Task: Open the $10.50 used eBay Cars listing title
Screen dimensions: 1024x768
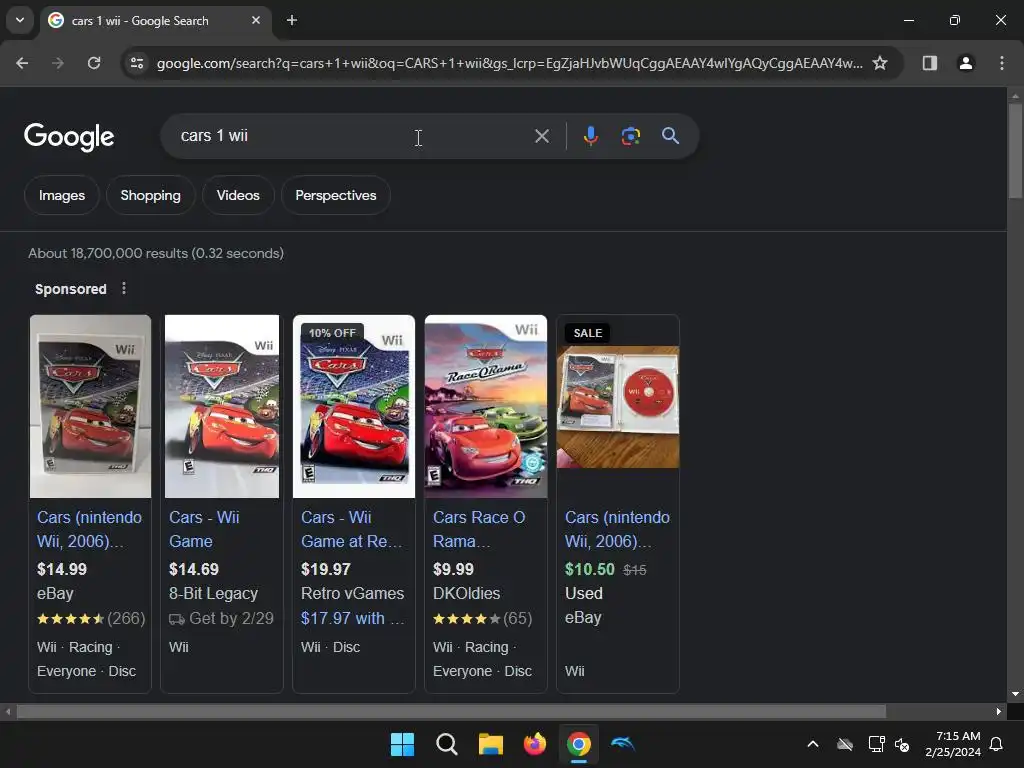Action: coord(617,529)
